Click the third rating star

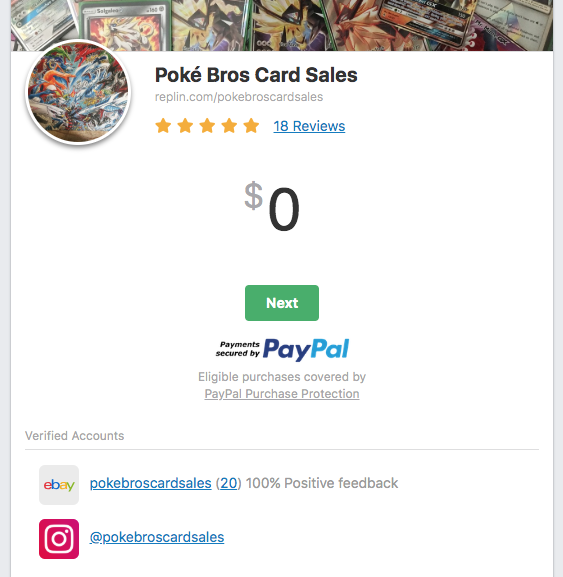pyautogui.click(x=207, y=126)
